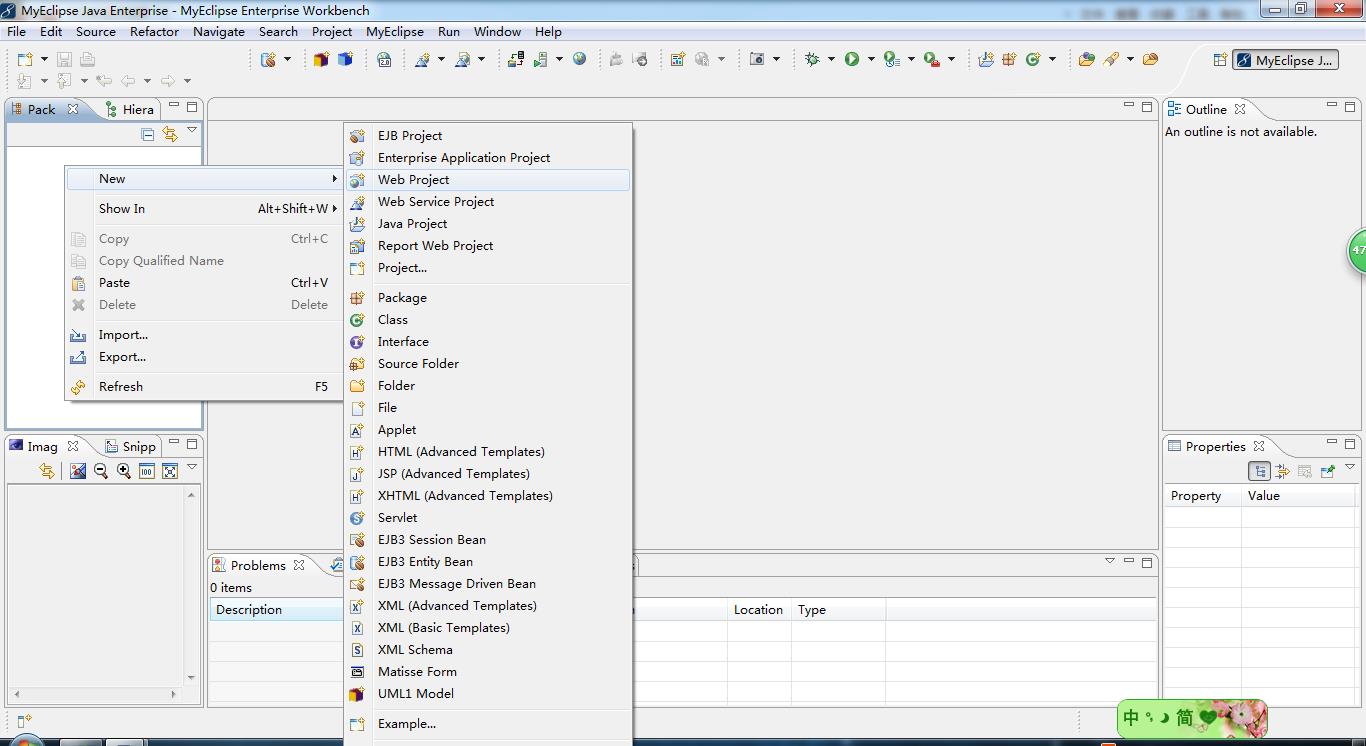This screenshot has height=746, width=1366.
Task: Open Package Explorer view menu triangle
Action: pyautogui.click(x=192, y=131)
